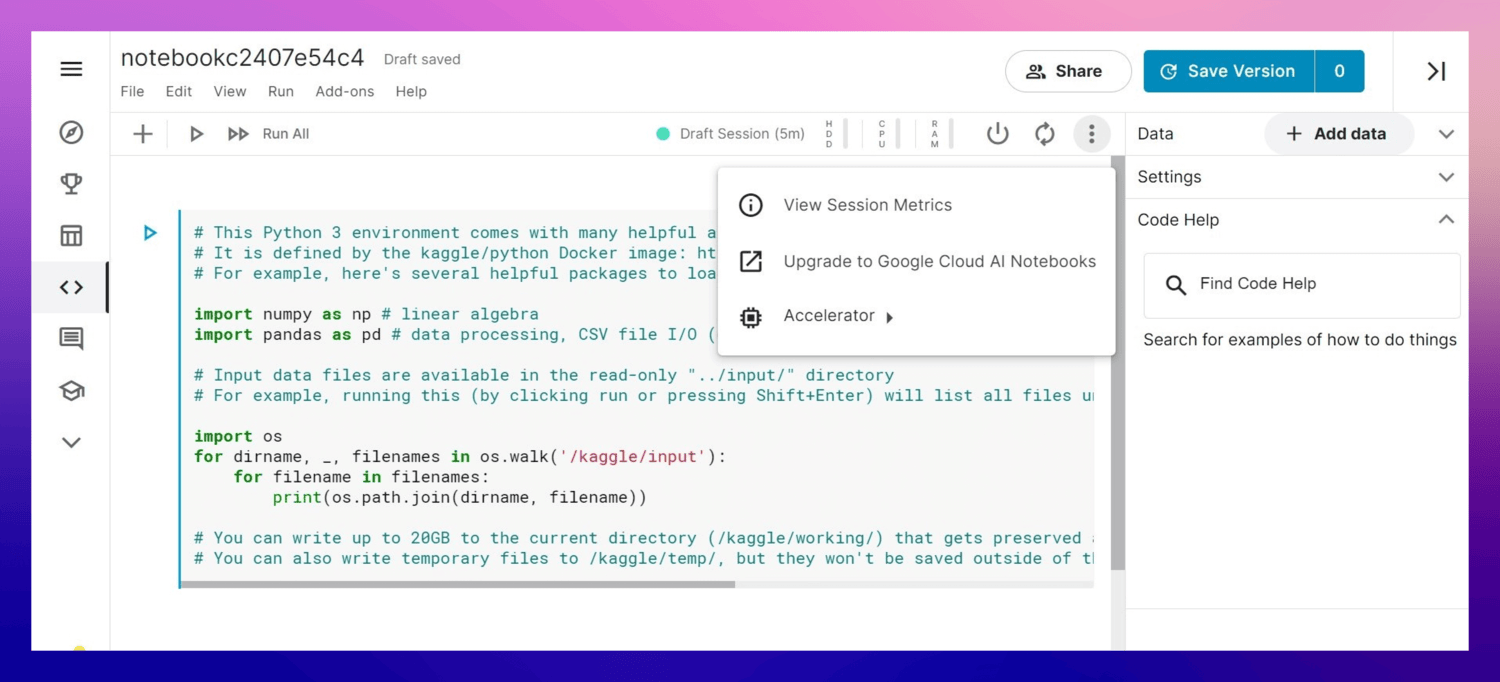
Task: Click the external-link upgrade icon
Action: [x=750, y=261]
